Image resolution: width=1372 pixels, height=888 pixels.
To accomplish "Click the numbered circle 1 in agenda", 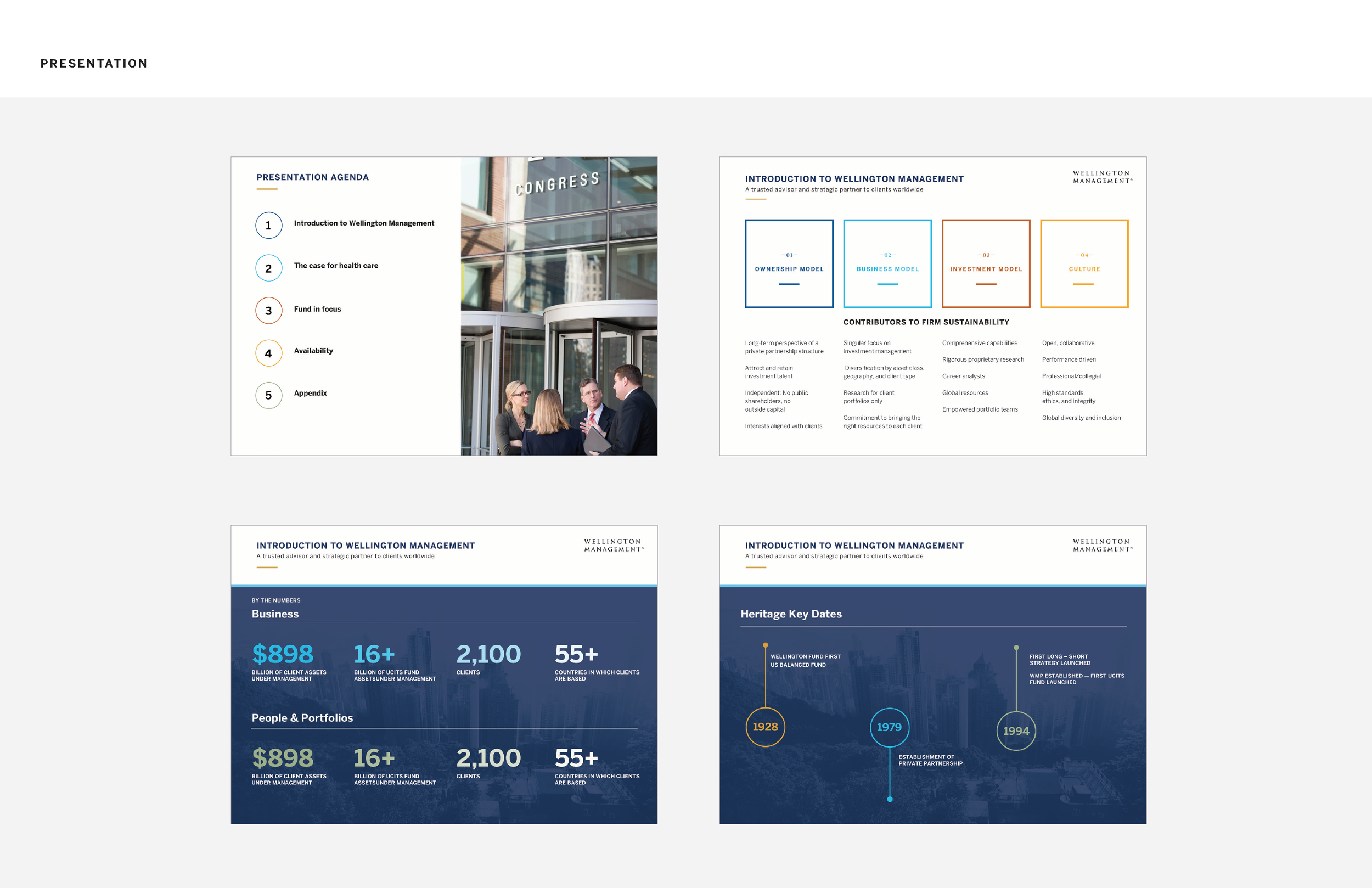I will (268, 226).
